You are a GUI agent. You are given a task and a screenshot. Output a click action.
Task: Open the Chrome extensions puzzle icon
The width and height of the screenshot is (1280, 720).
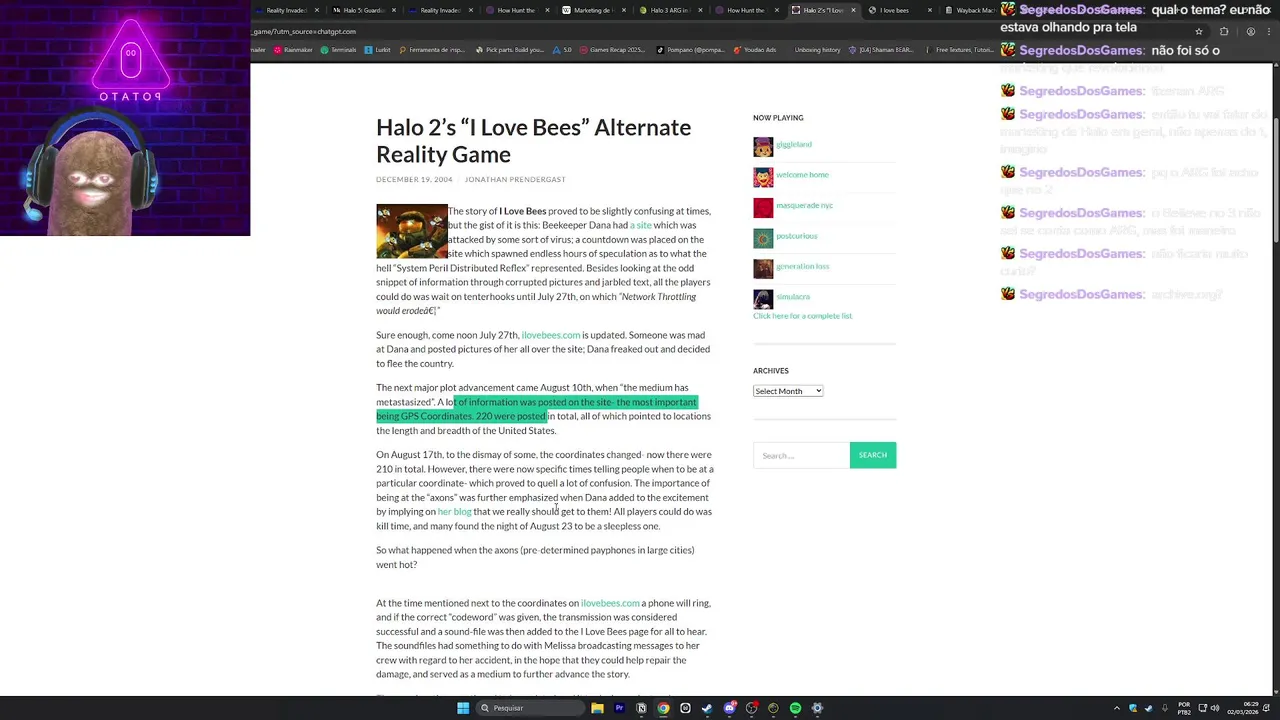point(1224,31)
